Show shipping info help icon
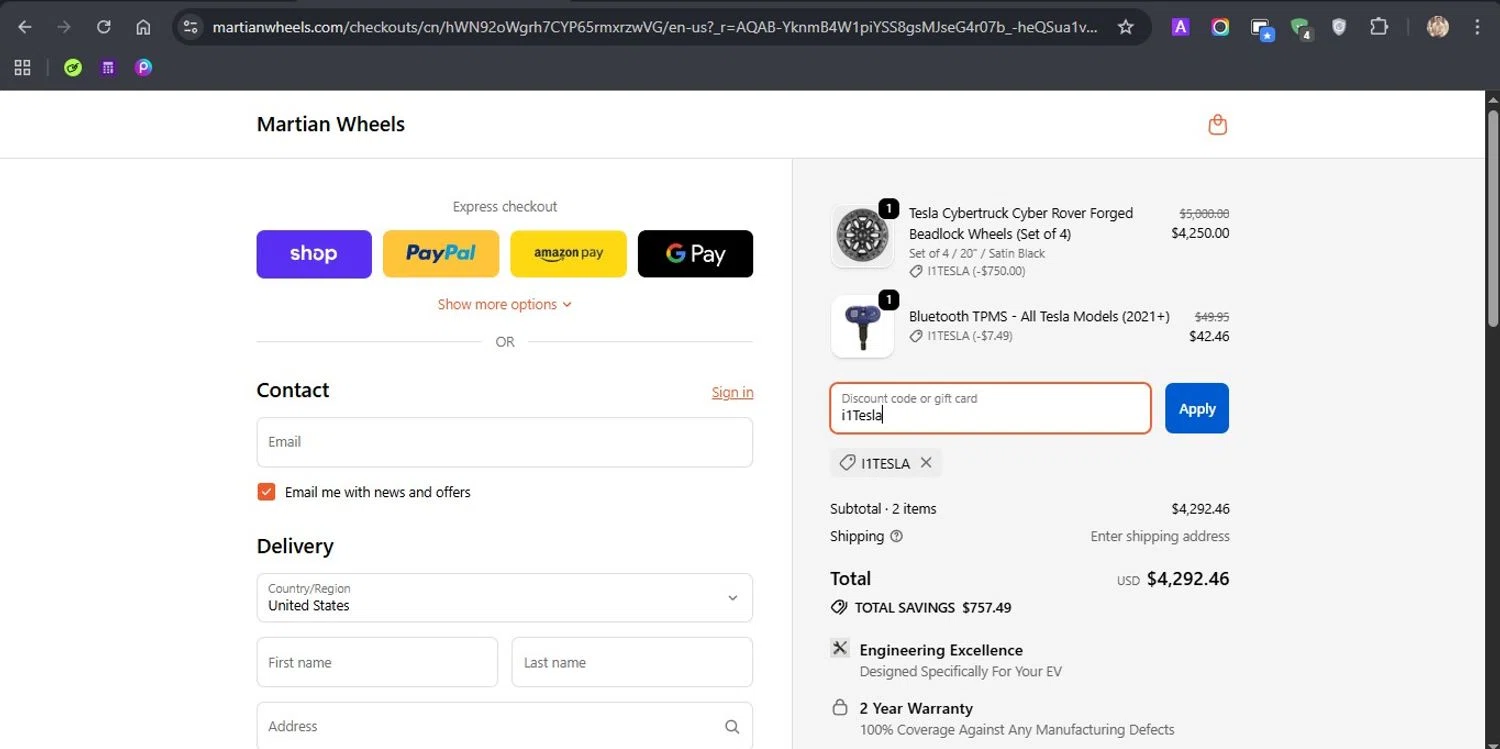Screen dimensions: 1500x749 (896, 536)
